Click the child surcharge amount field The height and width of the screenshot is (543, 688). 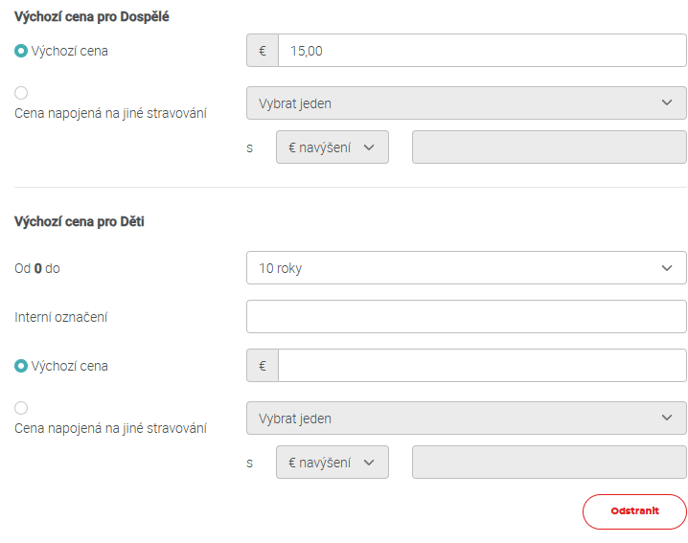[549, 462]
